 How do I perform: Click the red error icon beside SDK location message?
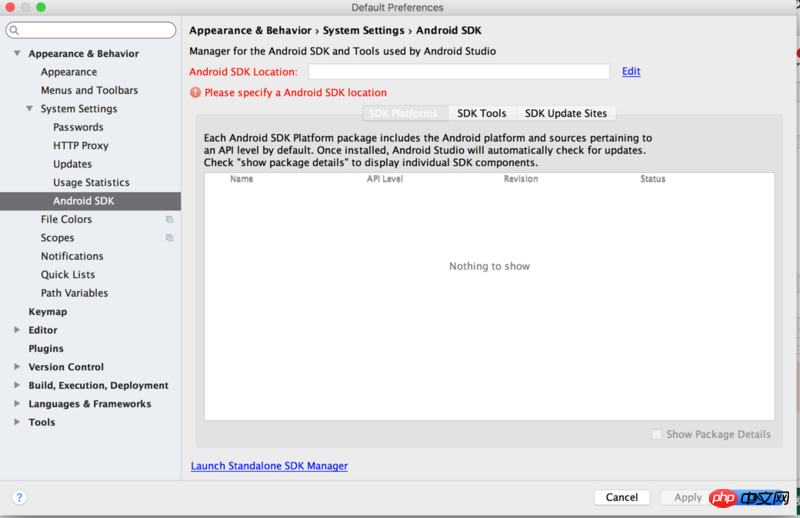click(x=195, y=92)
